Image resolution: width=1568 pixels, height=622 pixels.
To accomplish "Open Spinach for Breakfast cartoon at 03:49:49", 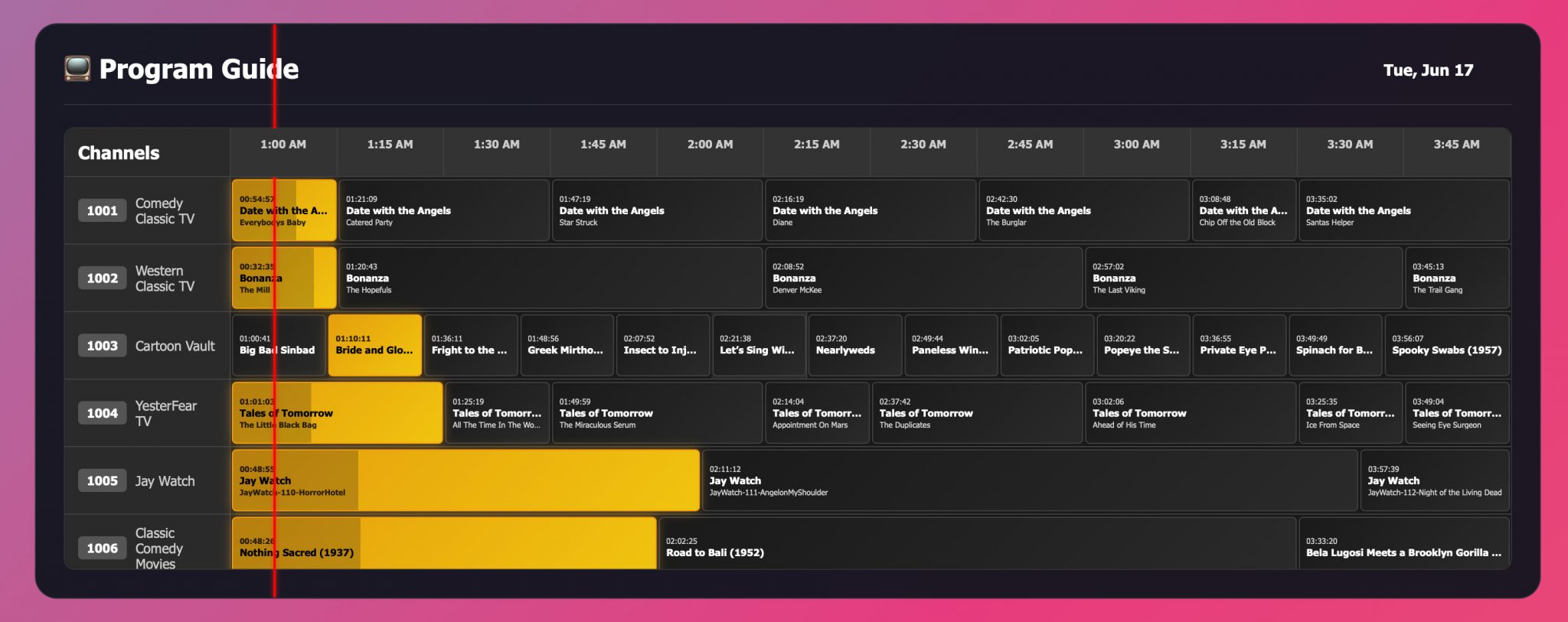I will 1335,345.
